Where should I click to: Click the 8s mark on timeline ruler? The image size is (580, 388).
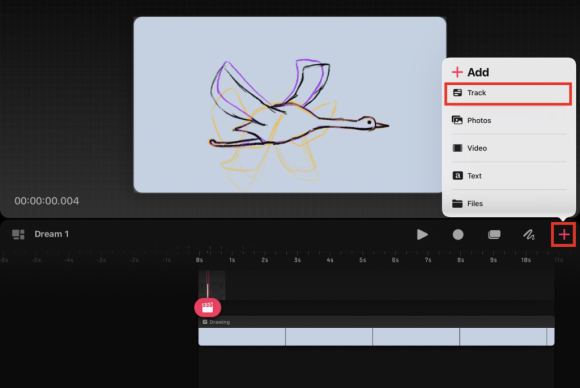pos(461,260)
